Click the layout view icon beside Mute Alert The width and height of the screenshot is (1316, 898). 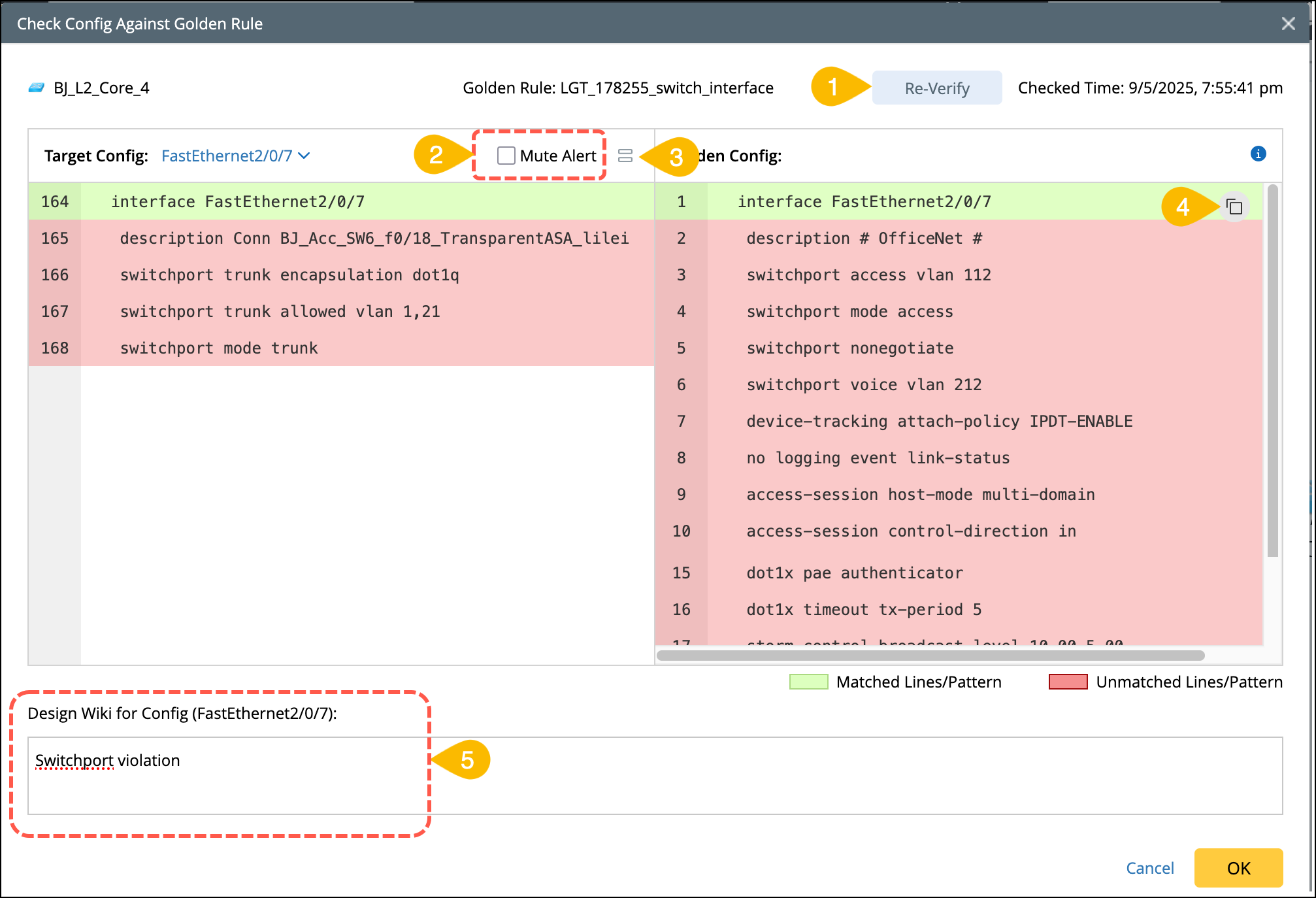pos(625,156)
